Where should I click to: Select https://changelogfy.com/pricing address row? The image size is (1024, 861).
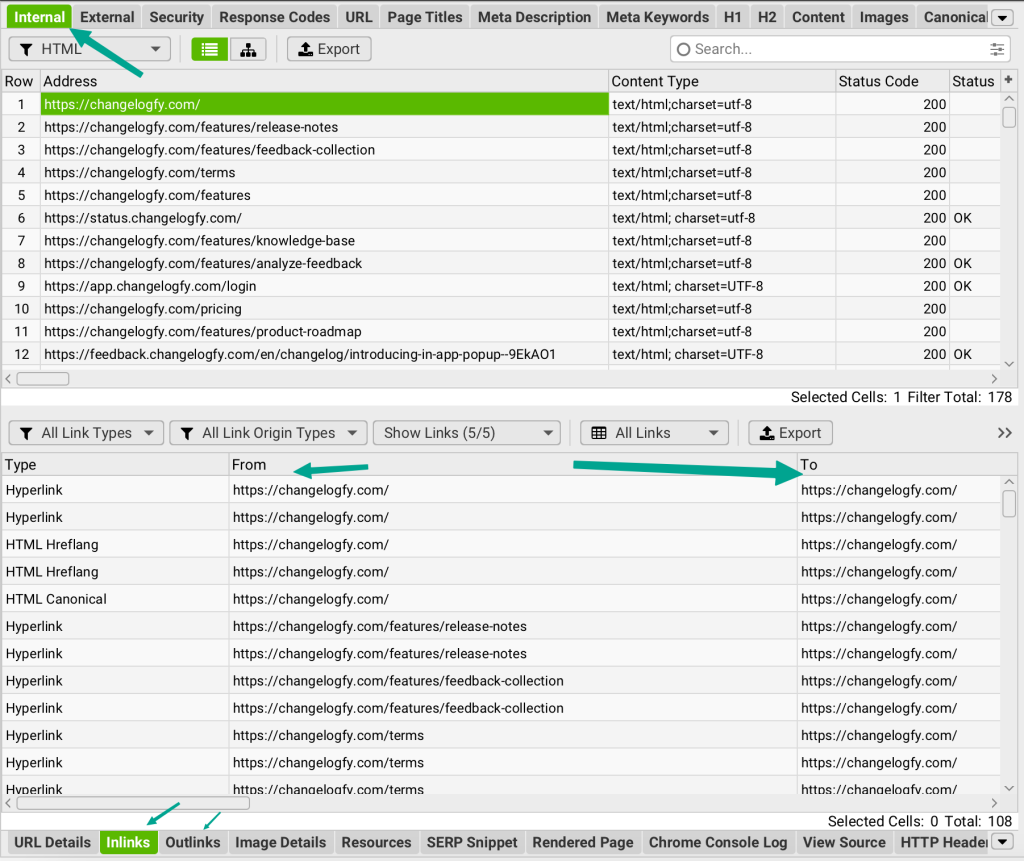(325, 309)
